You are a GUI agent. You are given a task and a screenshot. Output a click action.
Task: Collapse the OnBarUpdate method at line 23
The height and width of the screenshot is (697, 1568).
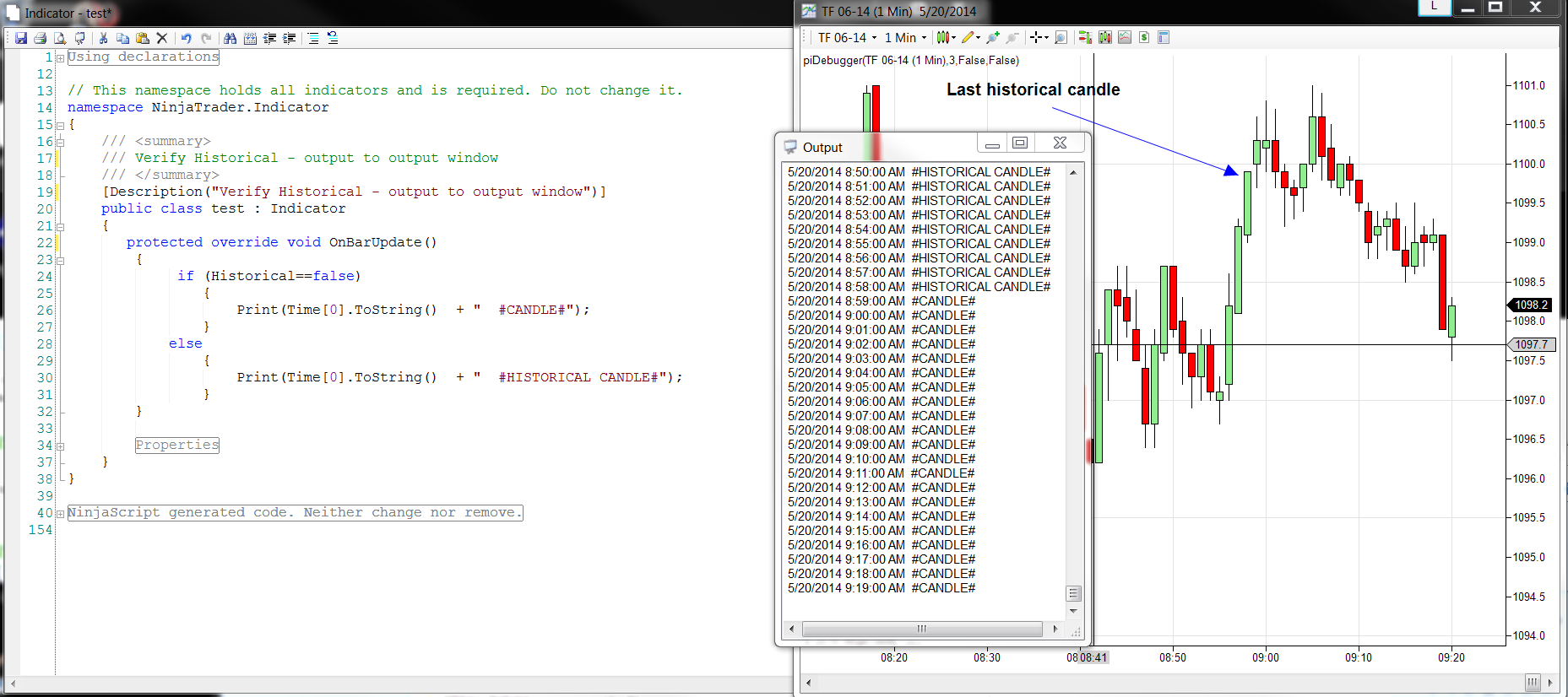pyautogui.click(x=60, y=260)
